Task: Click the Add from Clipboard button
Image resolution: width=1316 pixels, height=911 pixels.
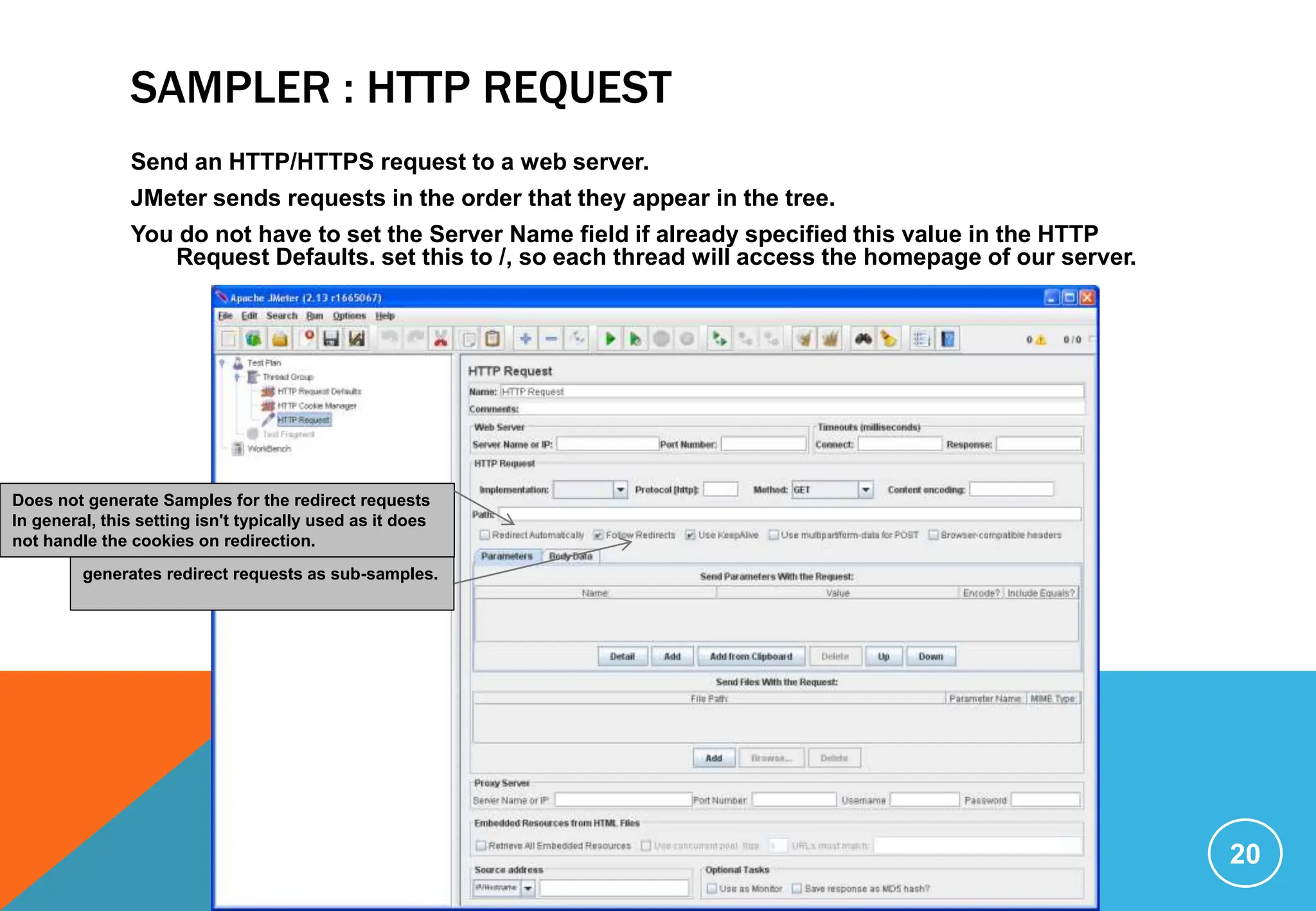Action: click(x=751, y=657)
